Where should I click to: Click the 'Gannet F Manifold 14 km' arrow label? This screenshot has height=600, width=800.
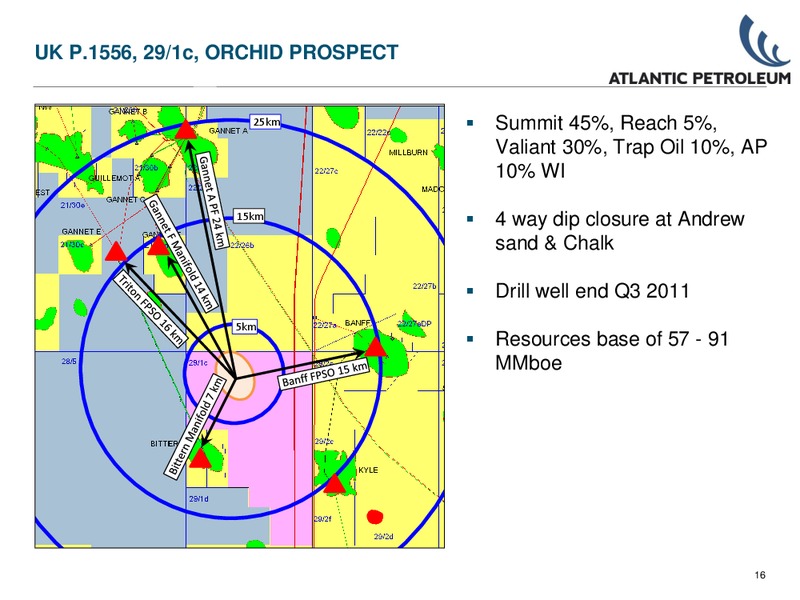click(x=180, y=254)
